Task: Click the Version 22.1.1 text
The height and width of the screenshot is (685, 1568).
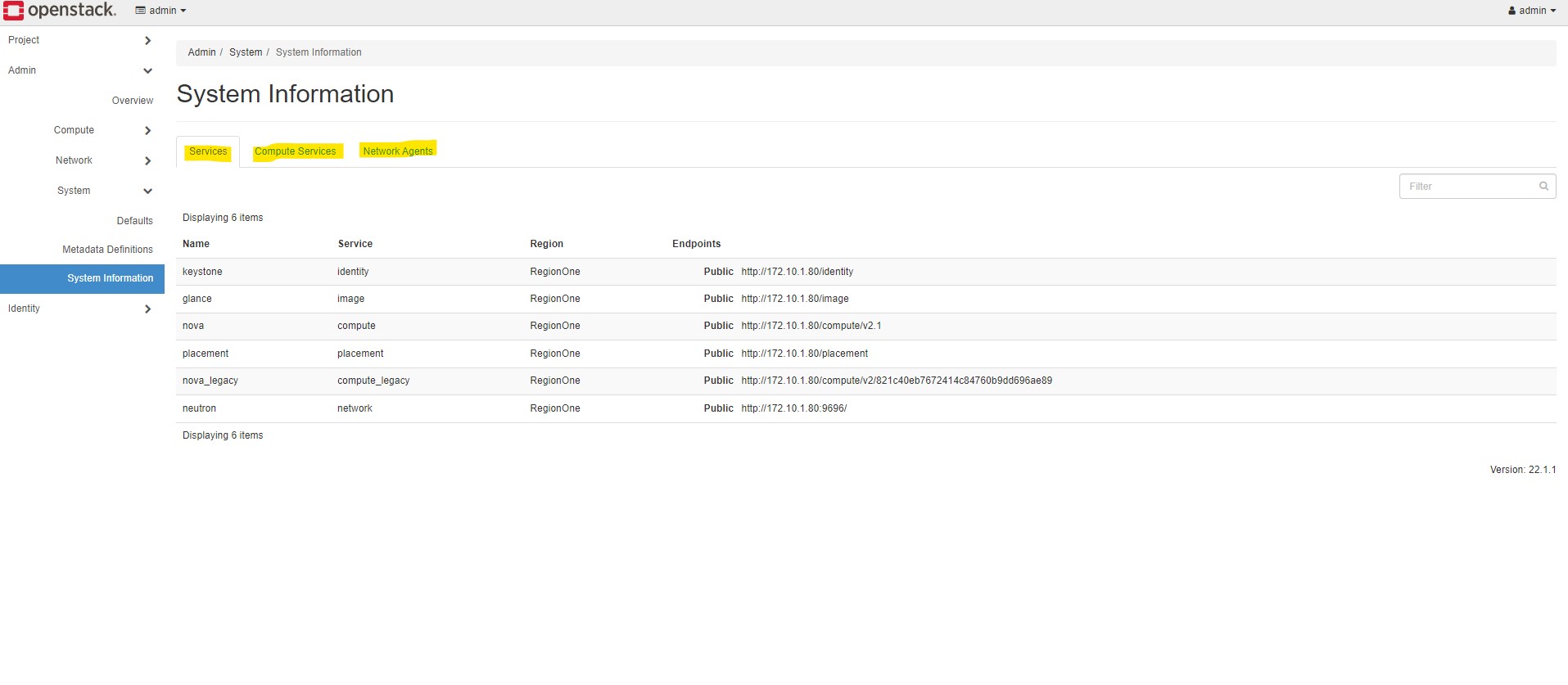Action: [x=1523, y=470]
